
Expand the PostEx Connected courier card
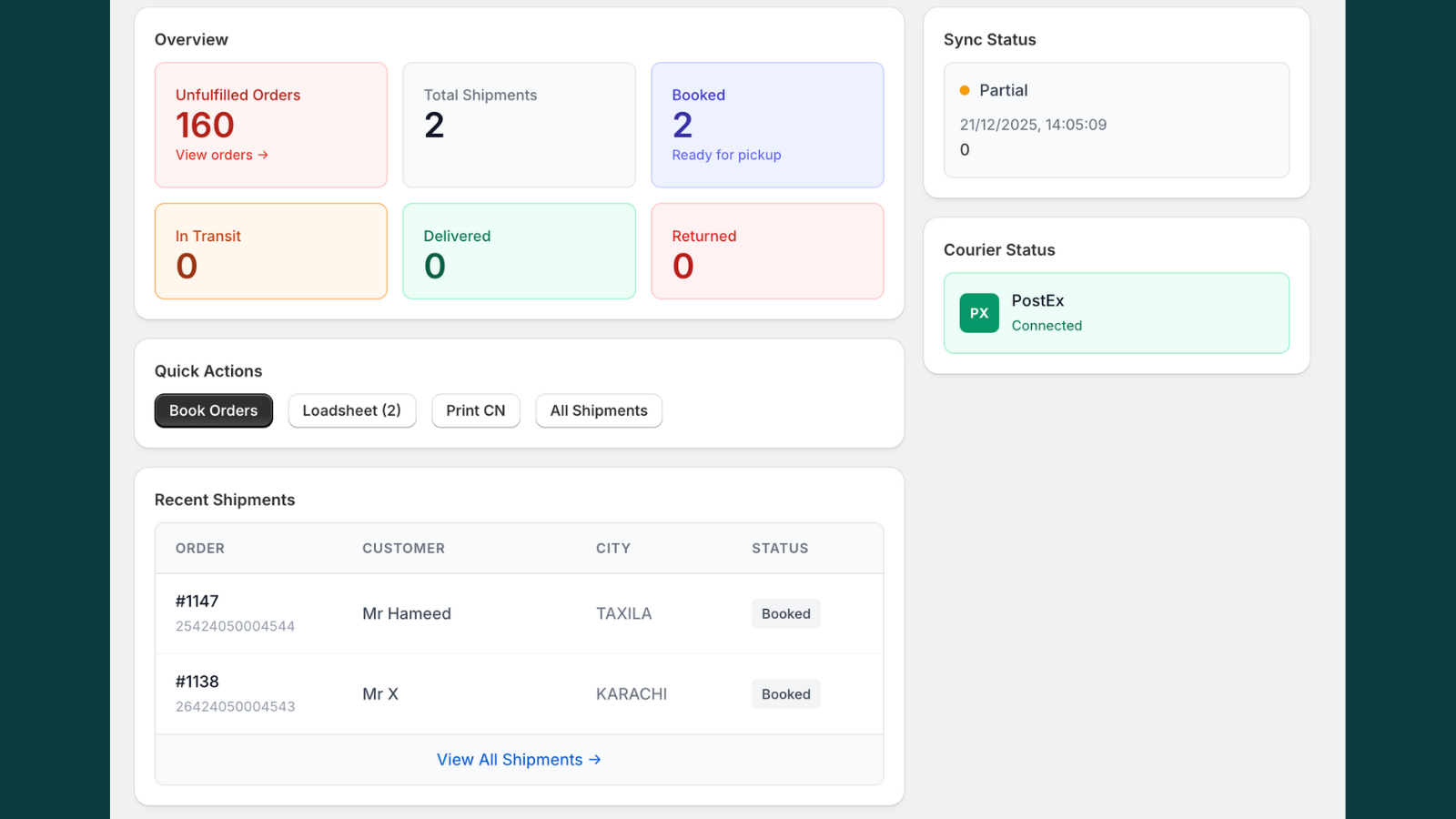pyautogui.click(x=1116, y=312)
